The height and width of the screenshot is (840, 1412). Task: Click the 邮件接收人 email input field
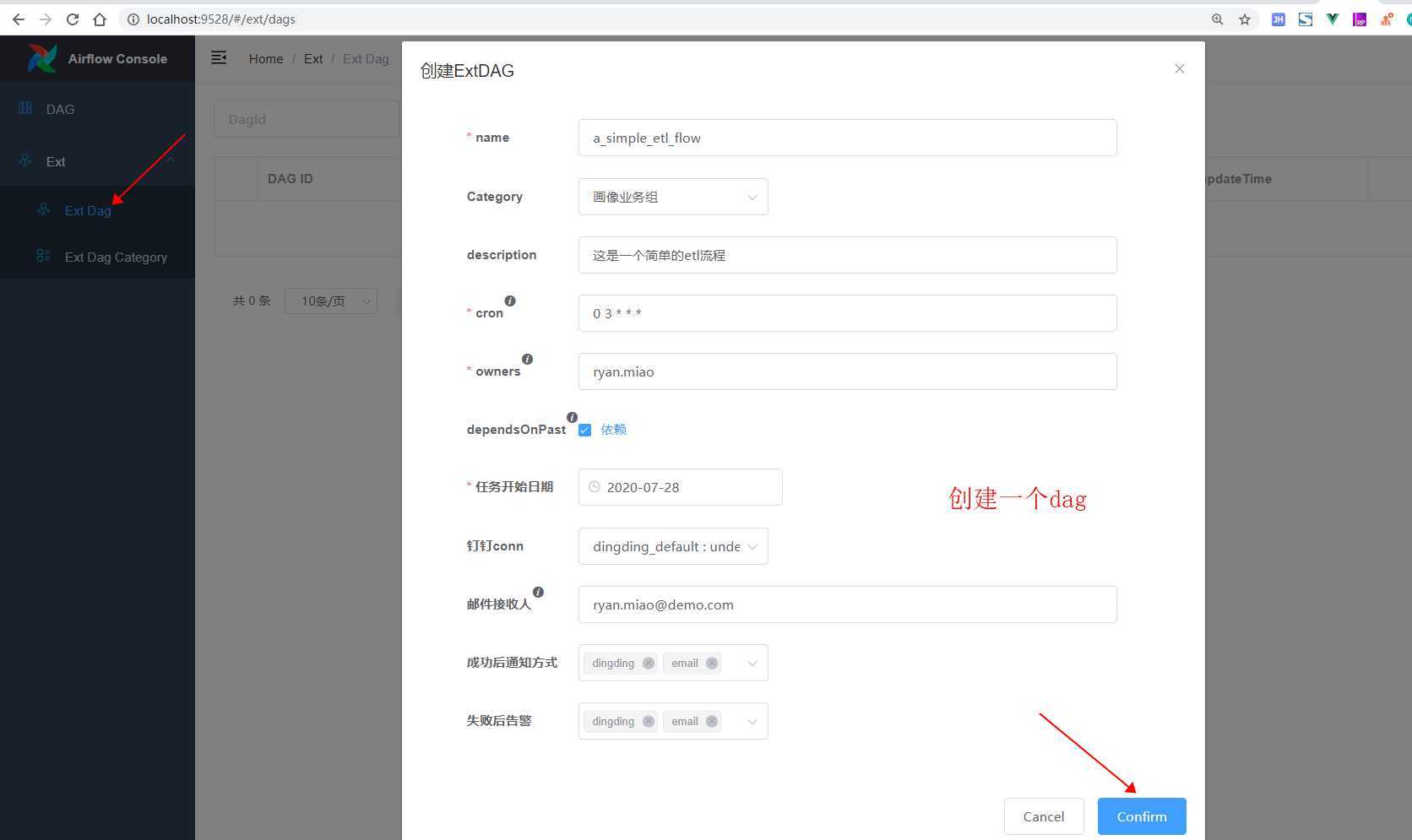[847, 604]
